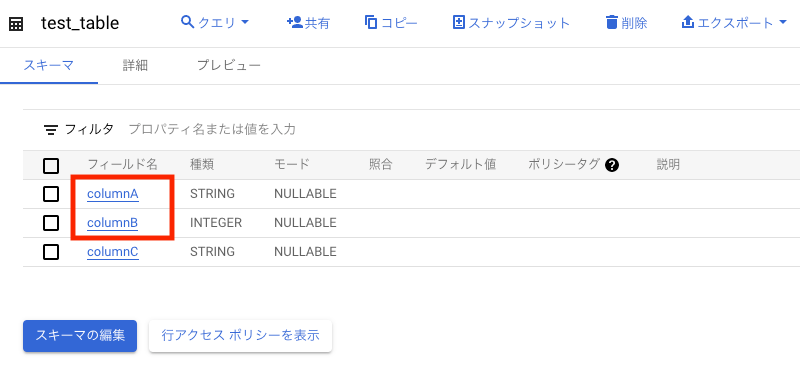Check the columnB row checkbox

(x=51, y=223)
